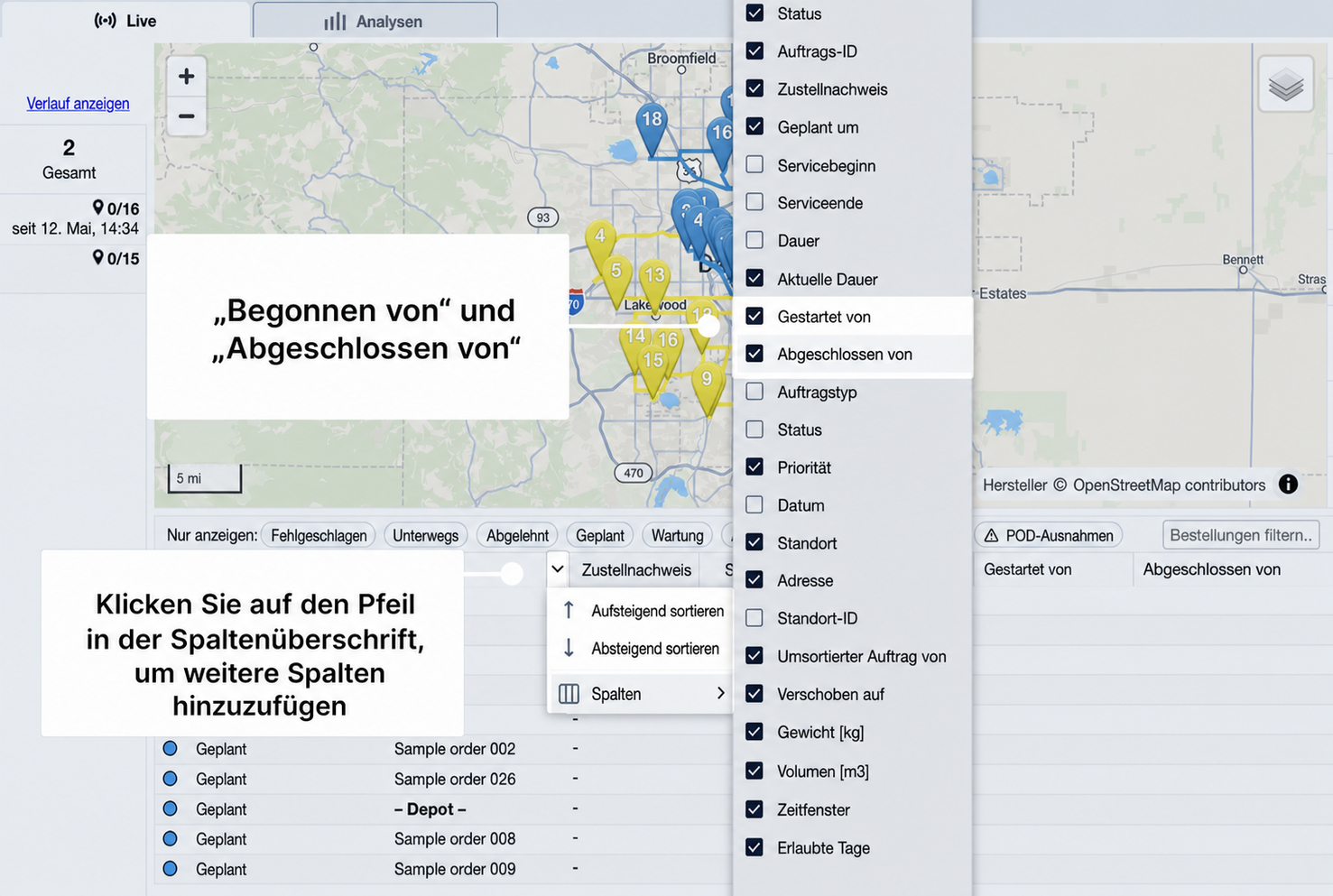Enable the Standort-ID column checkbox
The width and height of the screenshot is (1333, 896).
click(755, 618)
